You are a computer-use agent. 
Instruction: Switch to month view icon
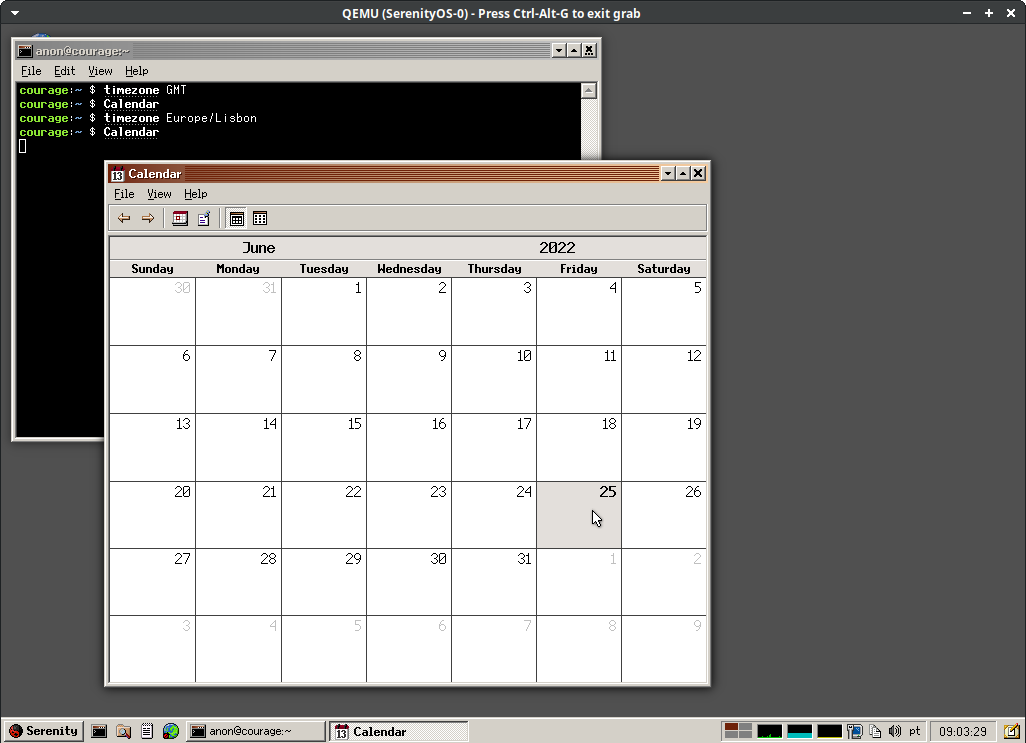point(237,218)
